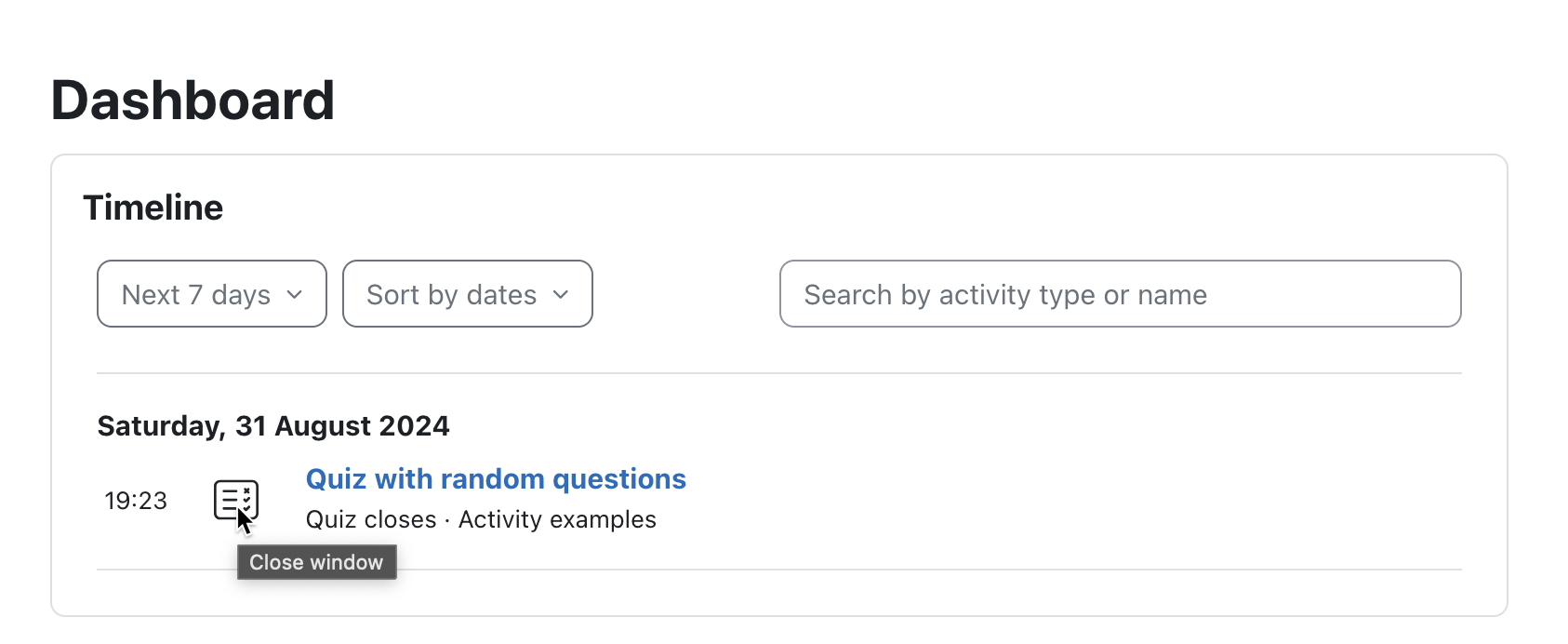Click the Dashboard page heading
This screenshot has height=644, width=1568.
193,100
